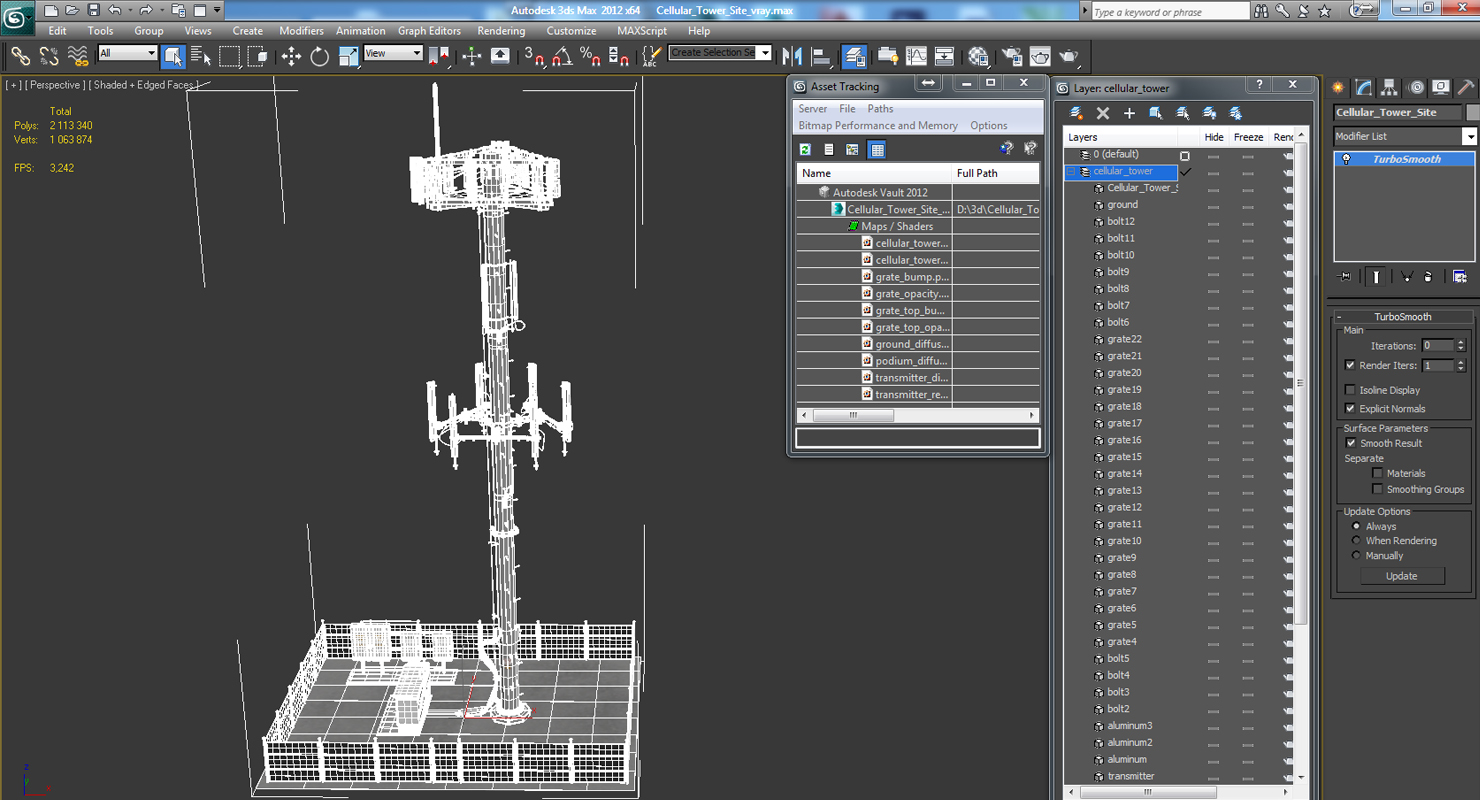Switch to the Create command panel tab

[1338, 88]
